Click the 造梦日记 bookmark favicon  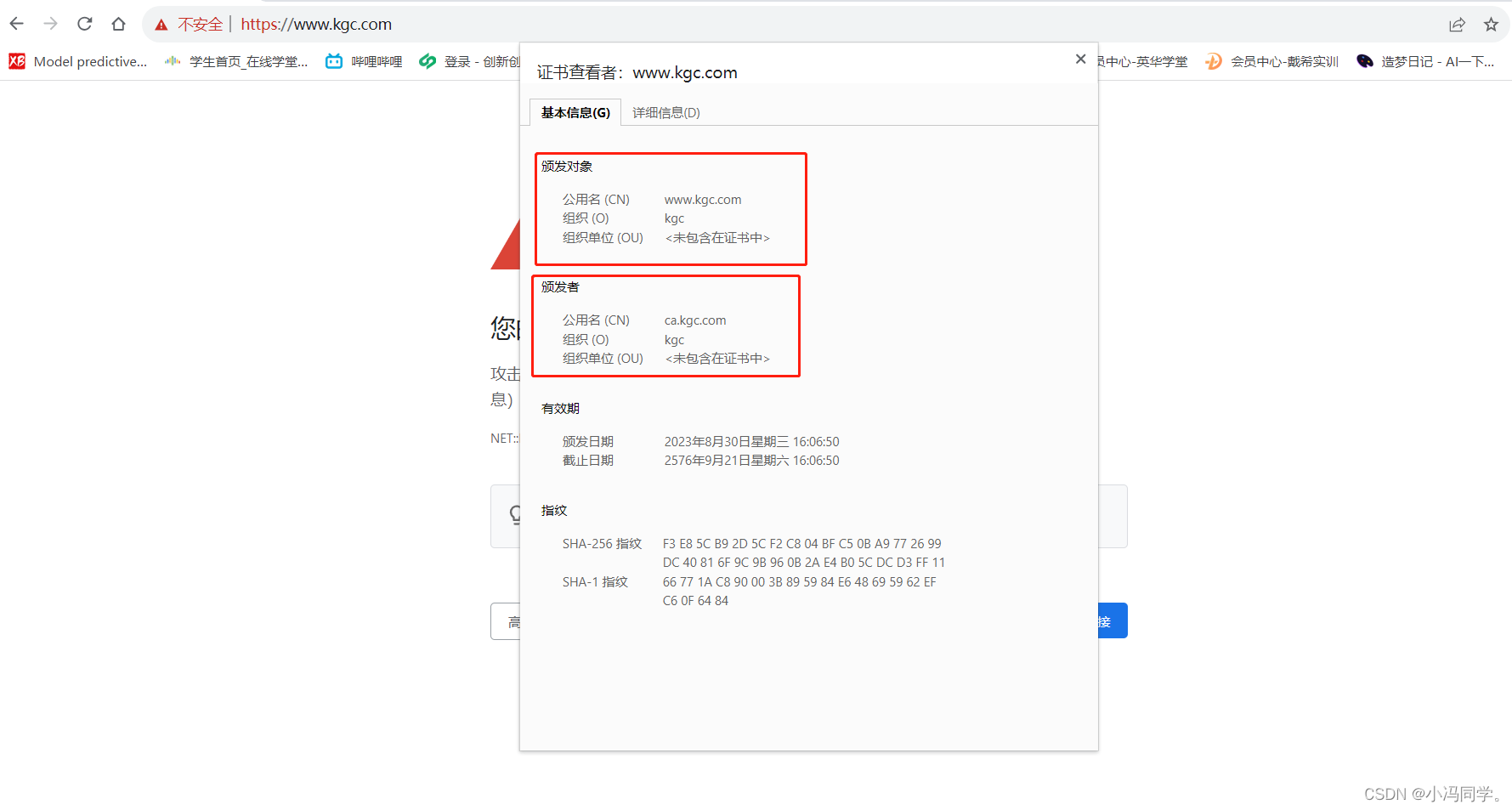click(1365, 61)
